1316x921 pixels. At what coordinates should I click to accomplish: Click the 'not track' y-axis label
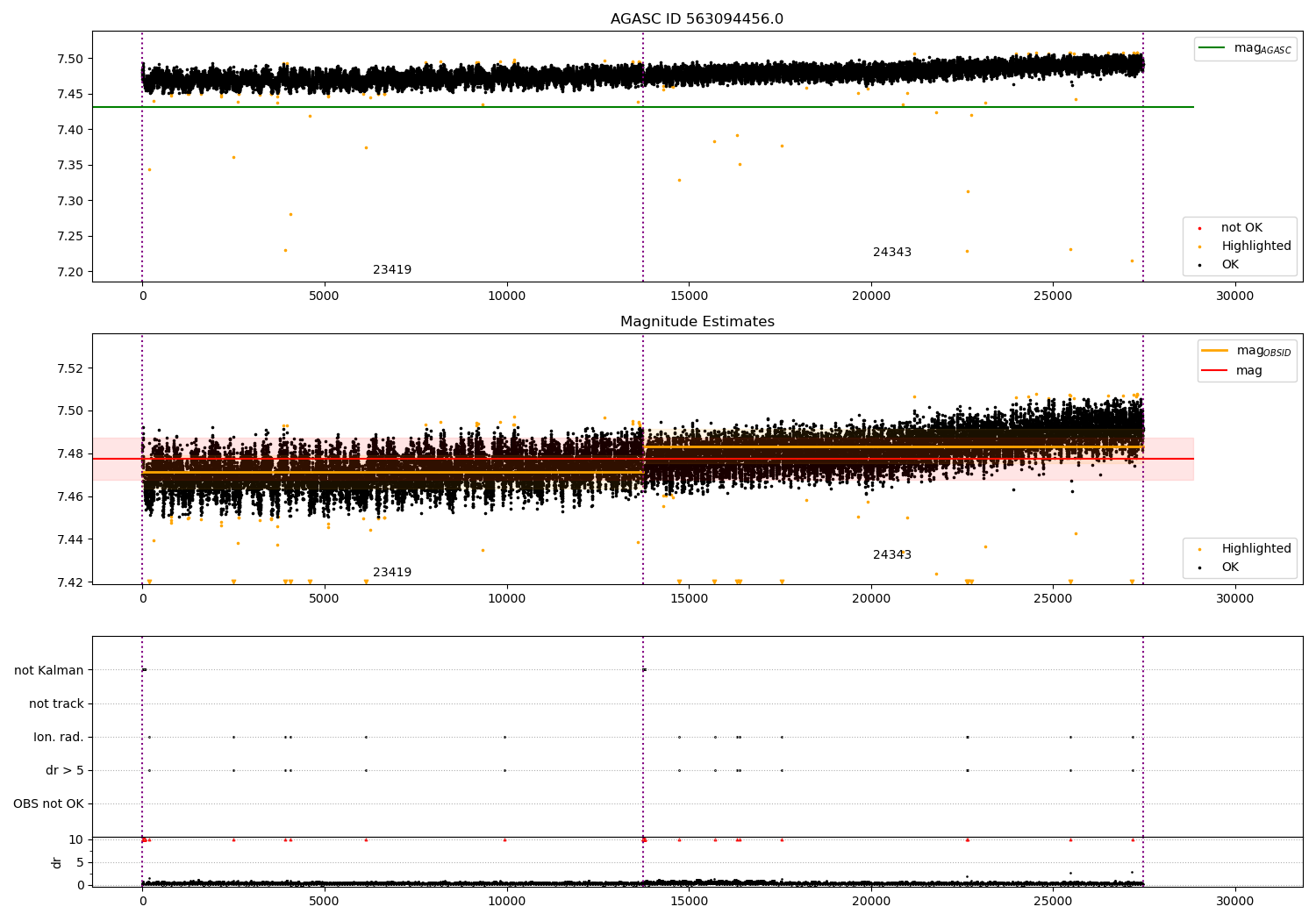[x=56, y=704]
